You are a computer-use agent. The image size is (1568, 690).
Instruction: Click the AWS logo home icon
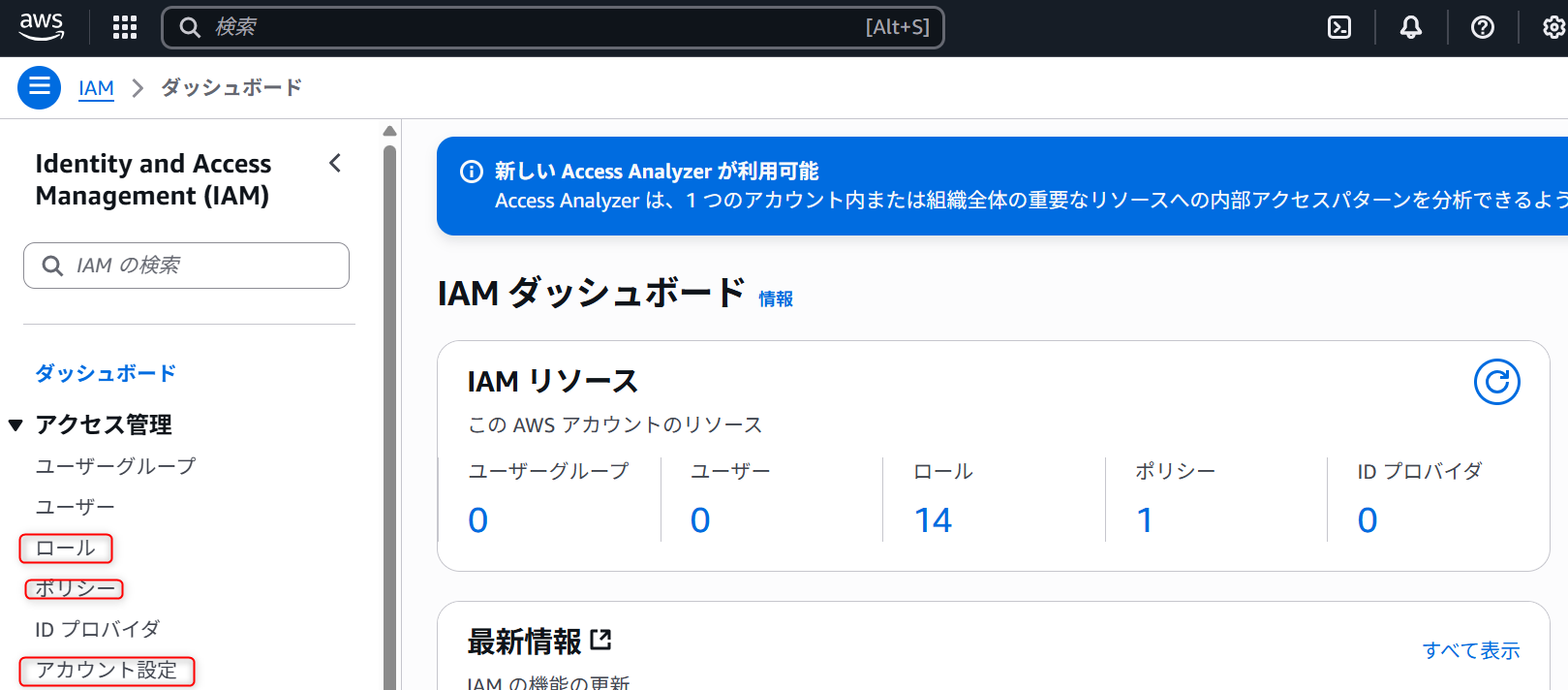42,27
